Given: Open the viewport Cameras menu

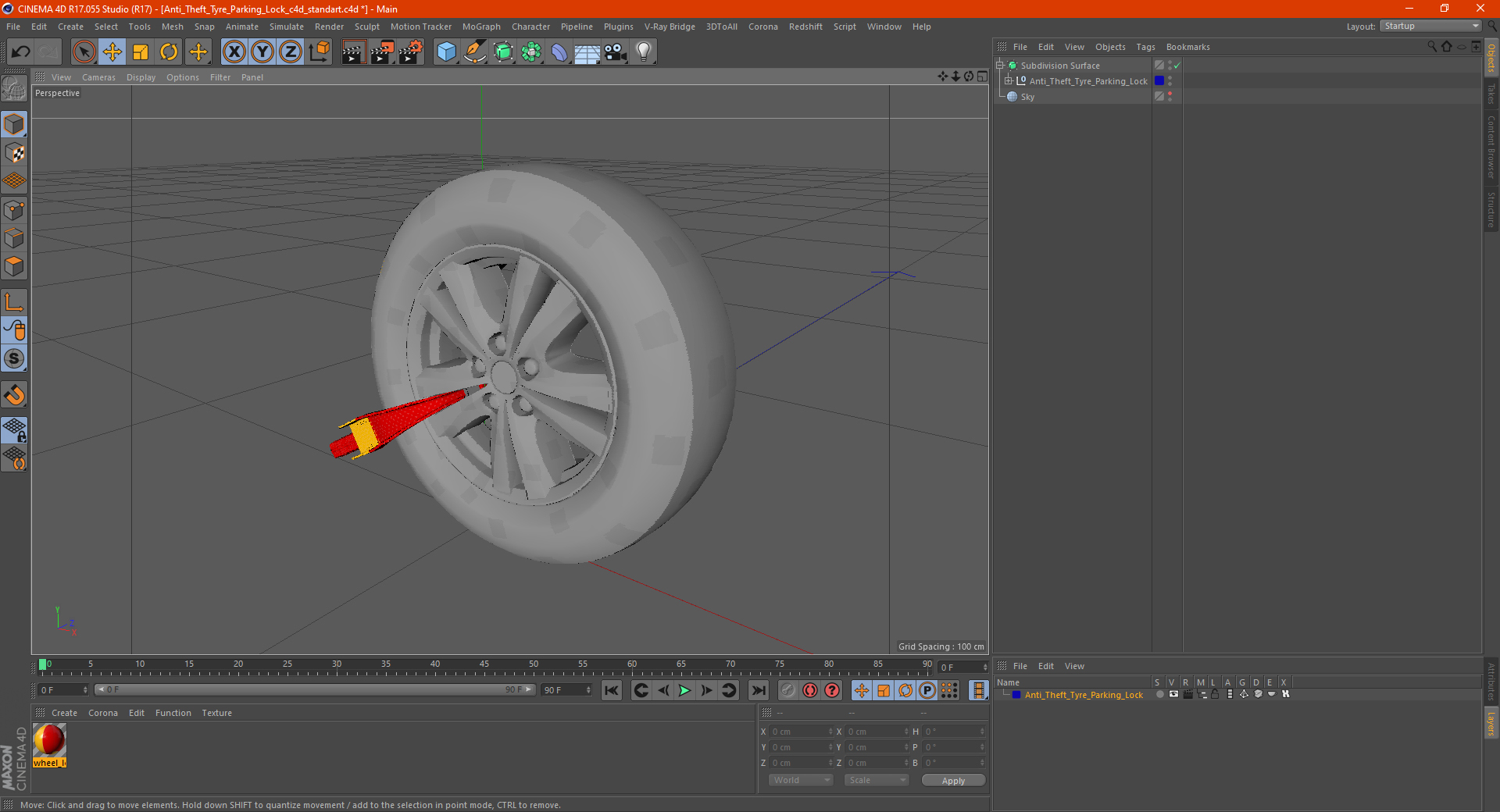Looking at the screenshot, I should 98,77.
